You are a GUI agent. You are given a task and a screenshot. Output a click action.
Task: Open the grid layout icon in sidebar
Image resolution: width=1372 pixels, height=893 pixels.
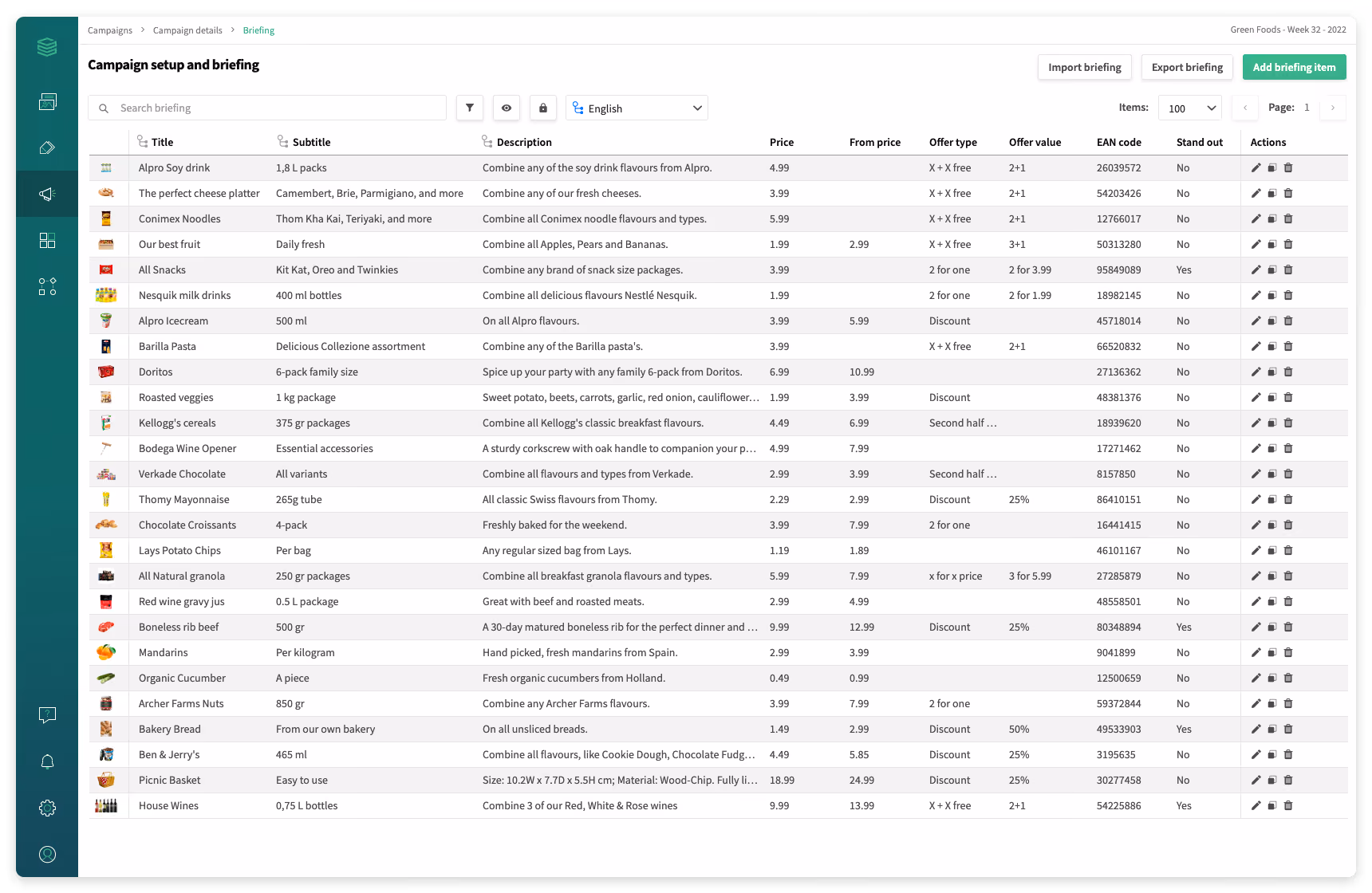(x=47, y=240)
